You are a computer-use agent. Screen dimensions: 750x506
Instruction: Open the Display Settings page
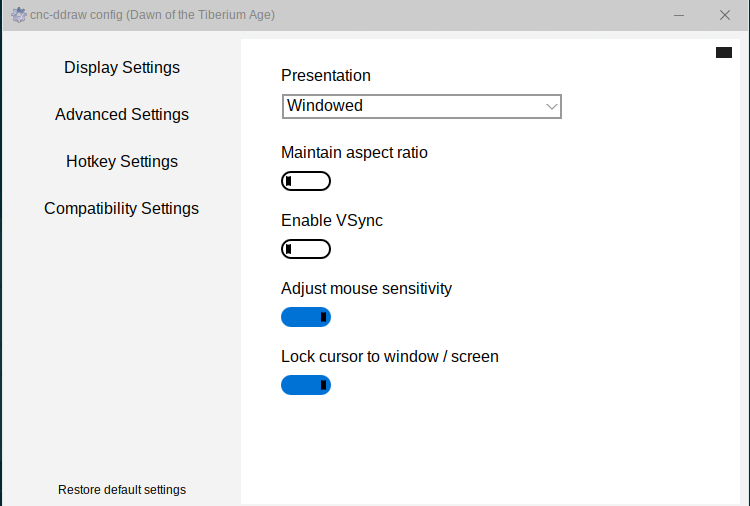(x=122, y=67)
